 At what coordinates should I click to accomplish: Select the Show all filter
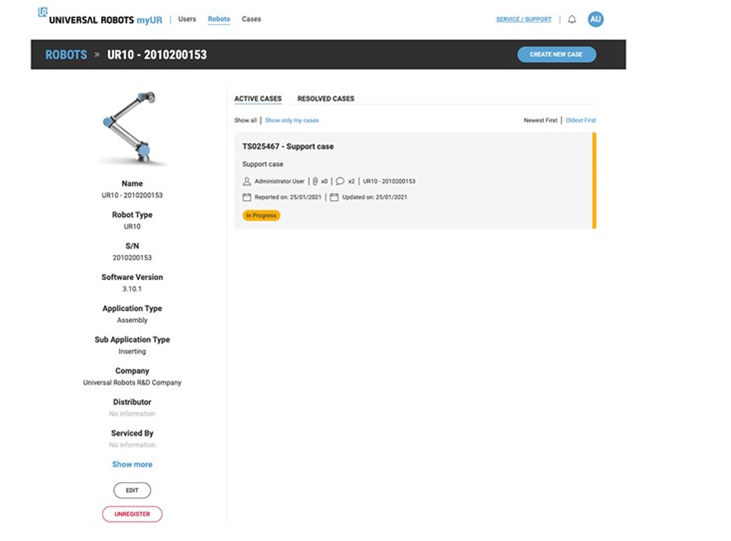tap(245, 120)
